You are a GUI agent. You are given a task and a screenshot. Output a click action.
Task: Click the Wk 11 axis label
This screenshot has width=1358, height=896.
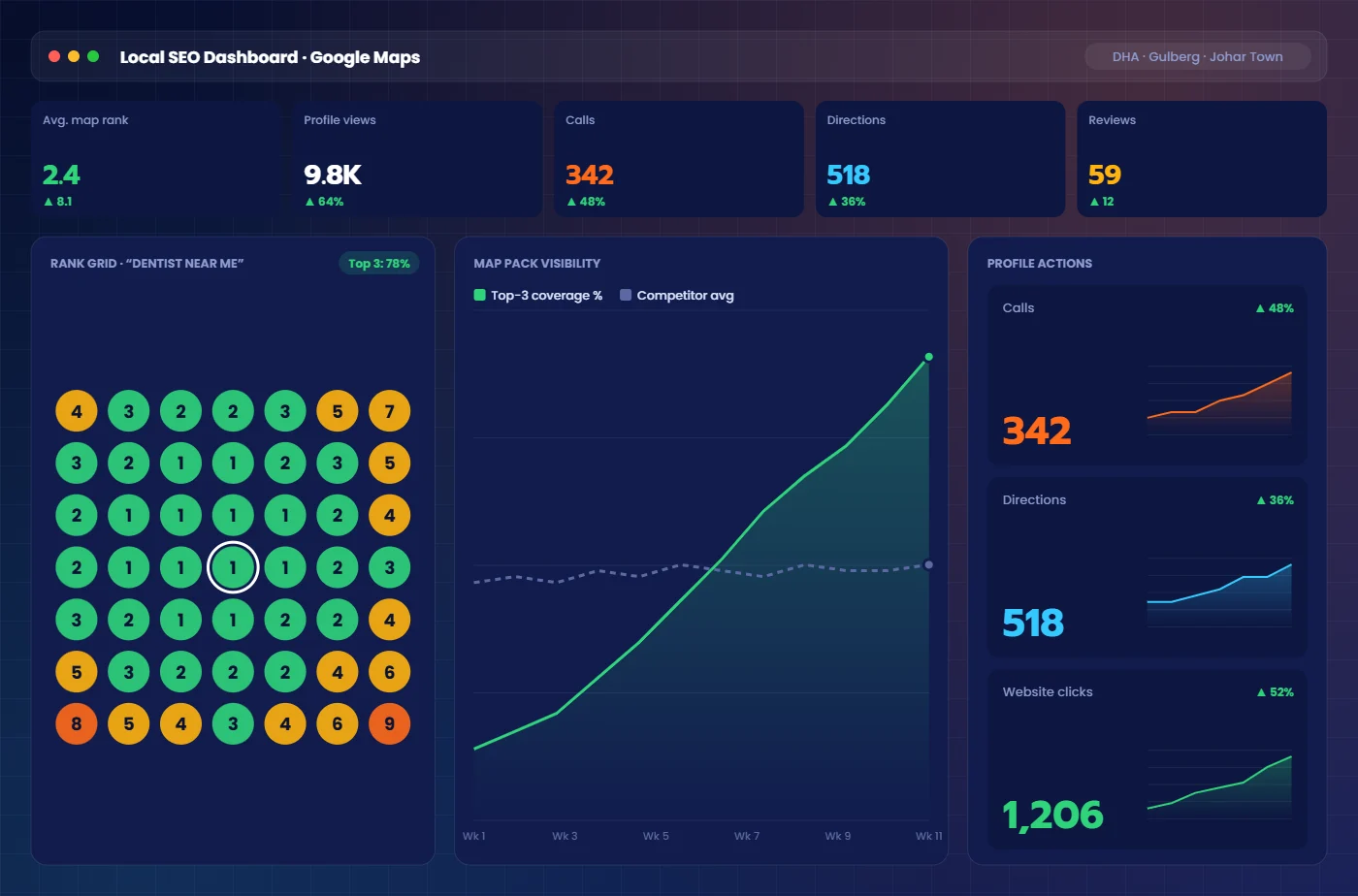pyautogui.click(x=929, y=836)
